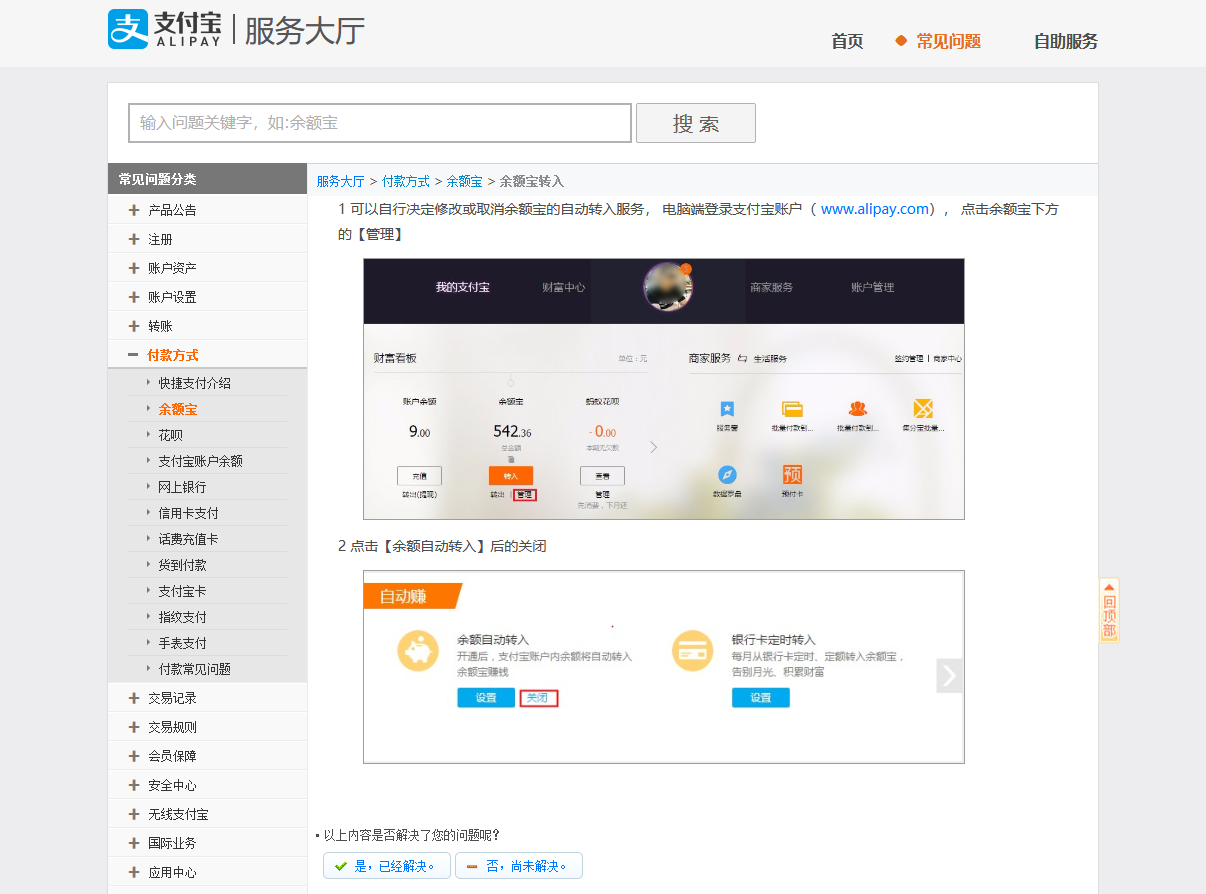The image size is (1206, 894).
Task: Open 自助服务 navigation tab
Action: [1066, 41]
